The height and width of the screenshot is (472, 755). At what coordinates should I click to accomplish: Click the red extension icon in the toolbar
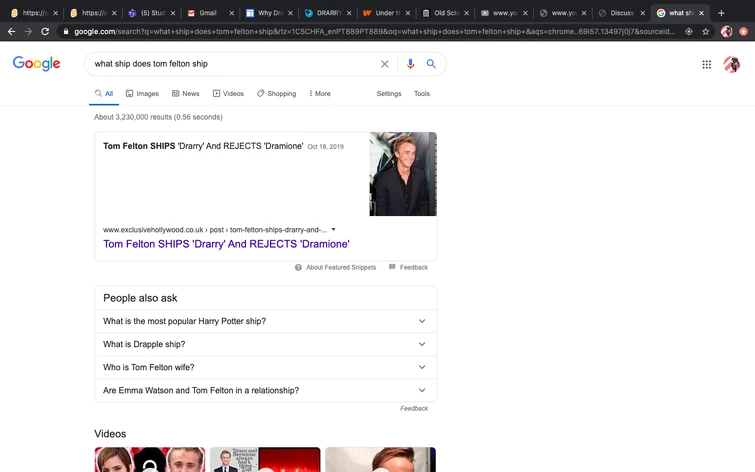743,32
